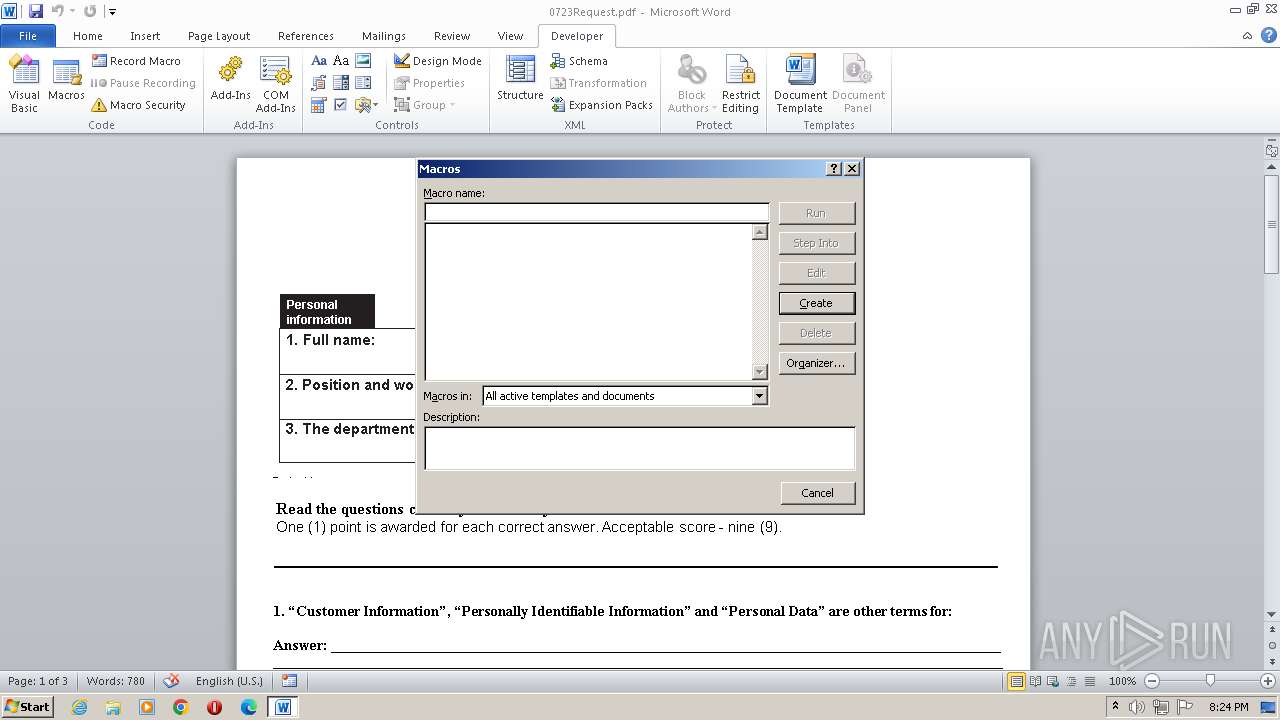Open COM Add-Ins
Screen dimensions: 1280x720
(x=275, y=84)
